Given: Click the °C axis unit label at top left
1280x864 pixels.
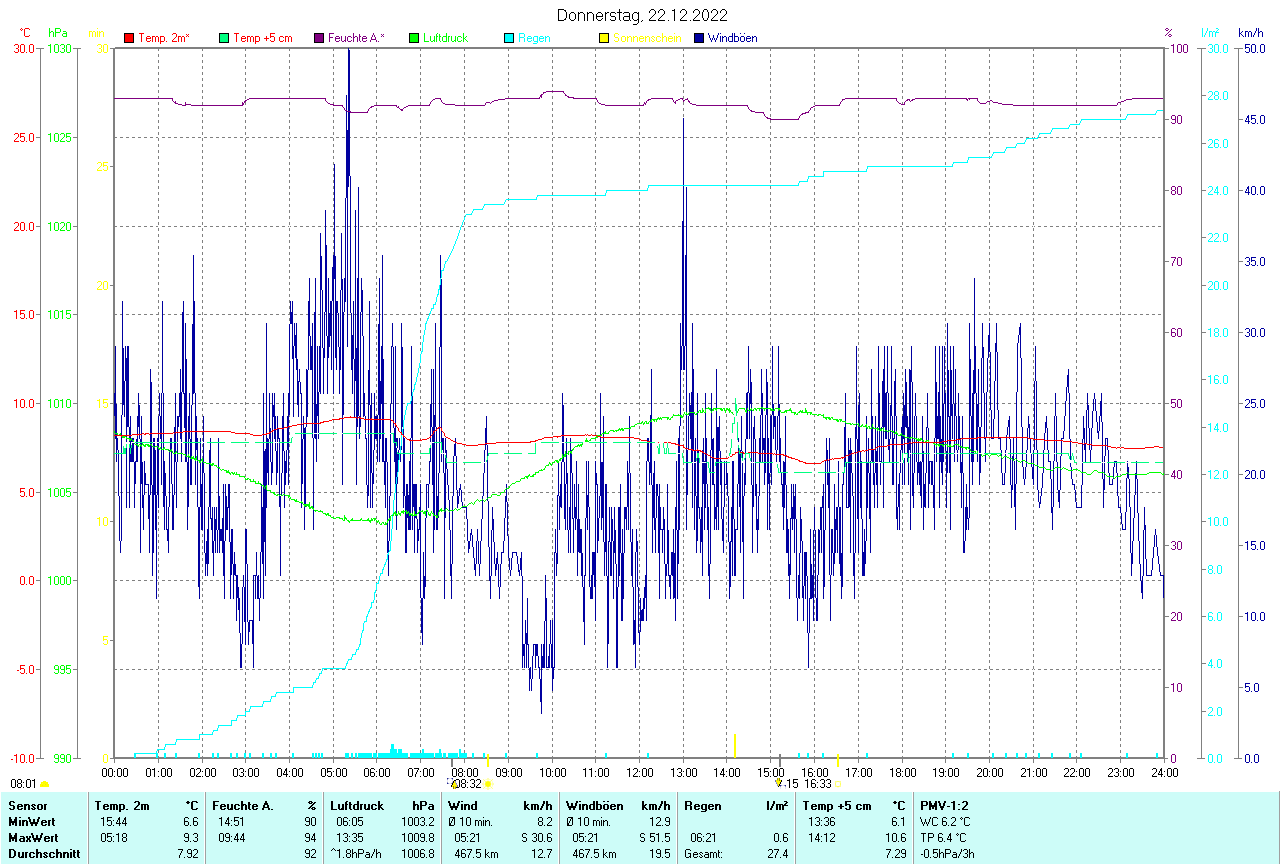Looking at the screenshot, I should coord(25,33).
